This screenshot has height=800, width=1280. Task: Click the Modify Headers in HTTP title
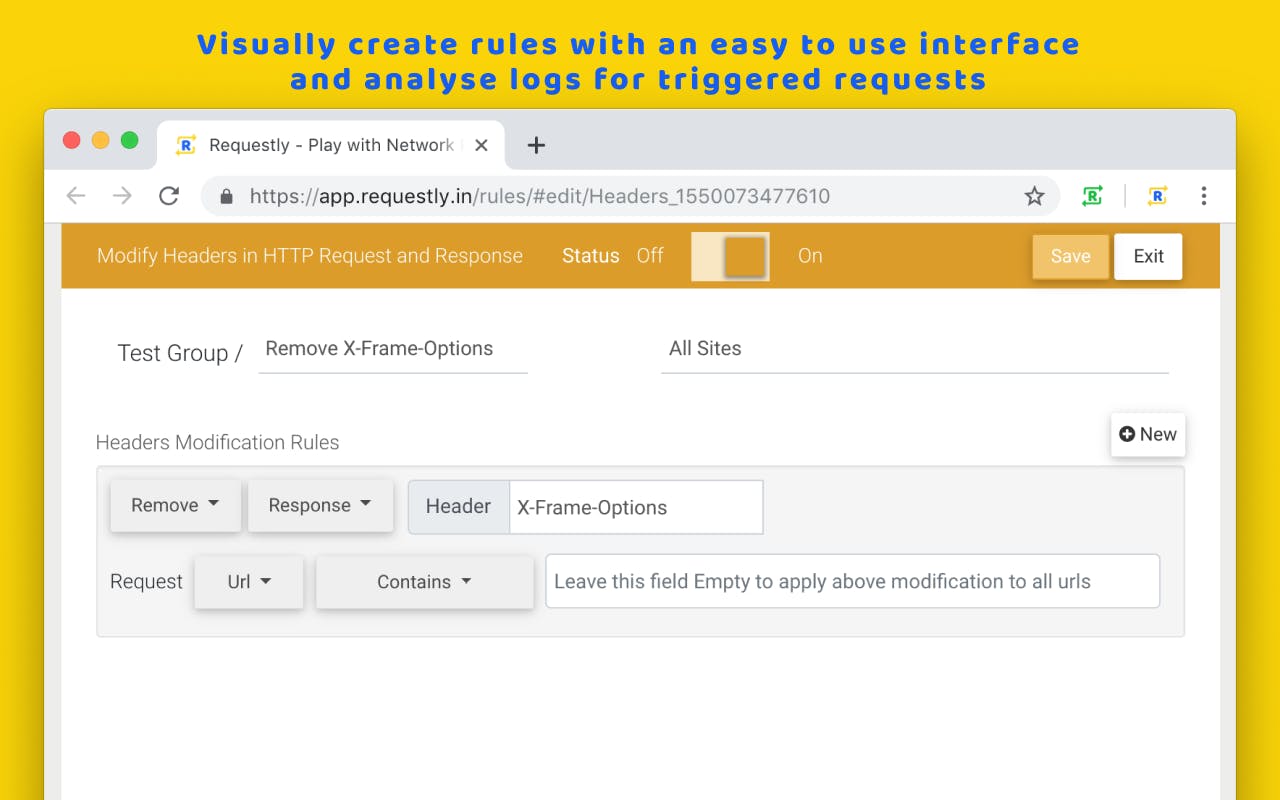point(310,256)
